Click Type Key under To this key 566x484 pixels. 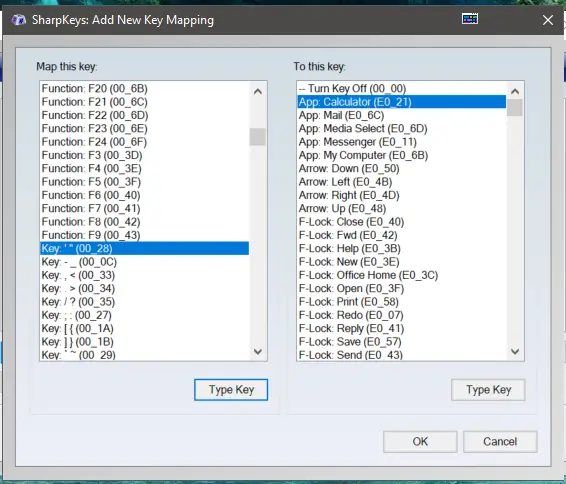pos(488,390)
